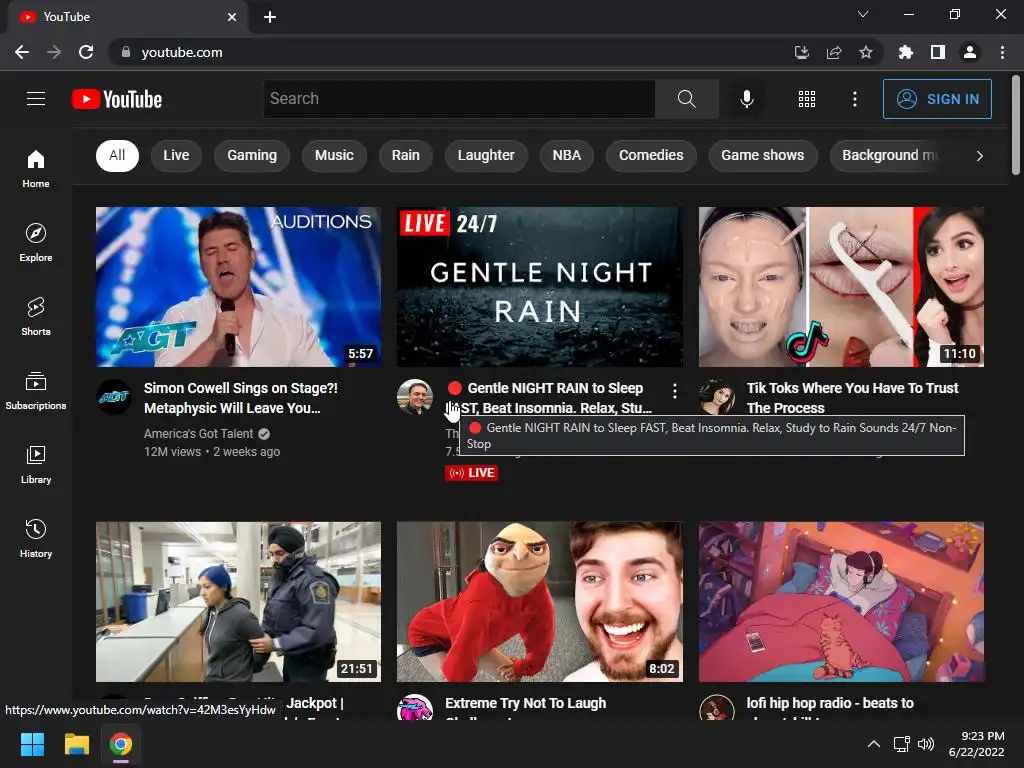
Task: Open tab search chevron
Action: pos(863,14)
